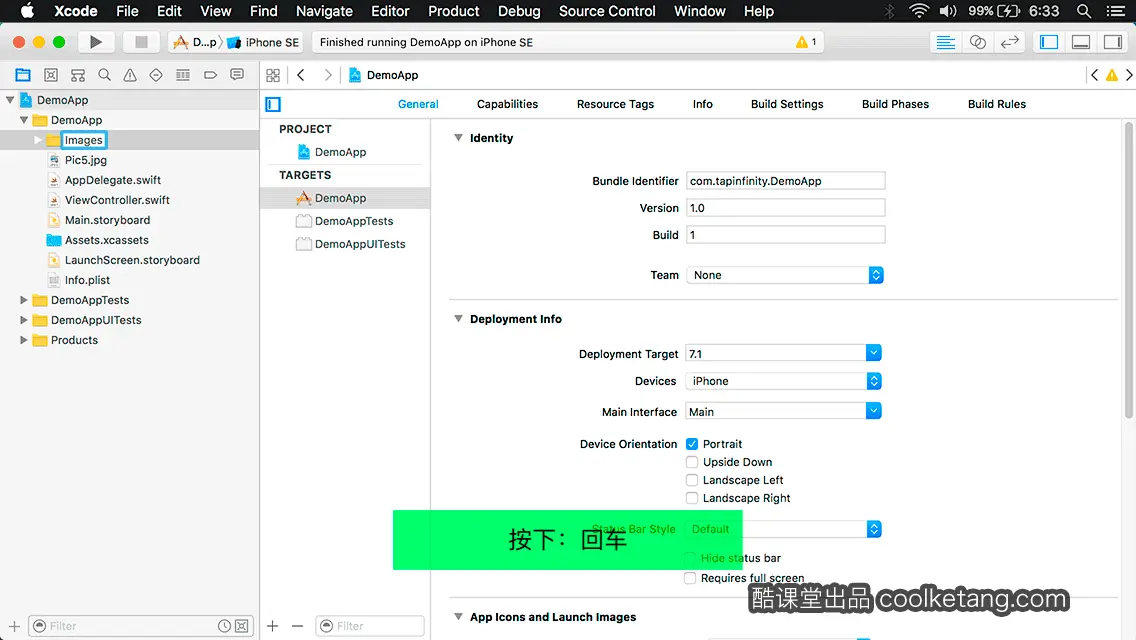Expand the Products group
1136x640 pixels.
click(23, 339)
